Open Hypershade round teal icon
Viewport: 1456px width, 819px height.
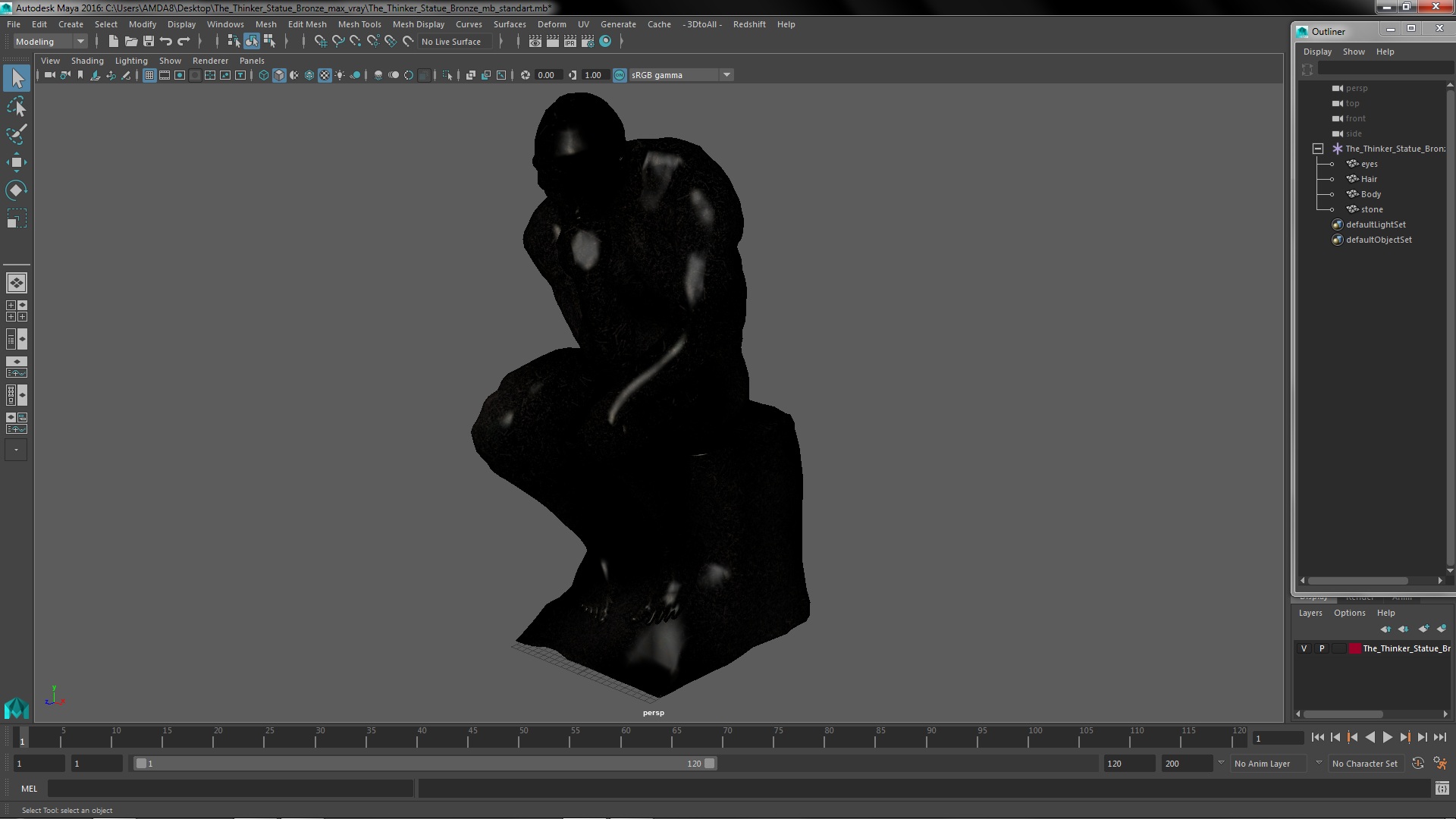tap(605, 42)
